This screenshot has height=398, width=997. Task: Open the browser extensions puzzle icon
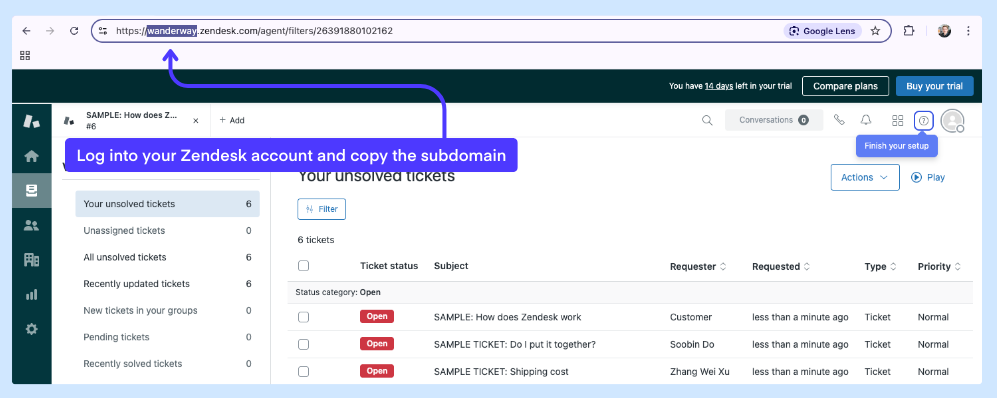909,31
